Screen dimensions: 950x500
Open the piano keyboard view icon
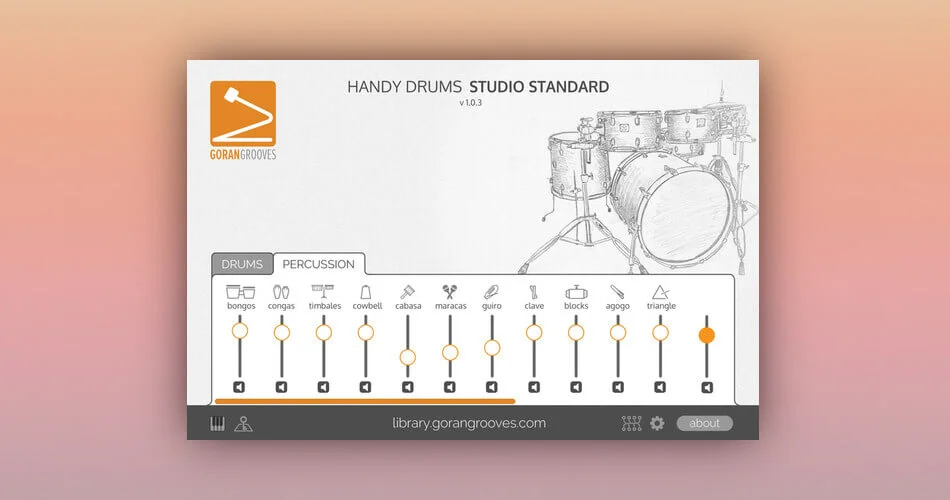[x=218, y=424]
